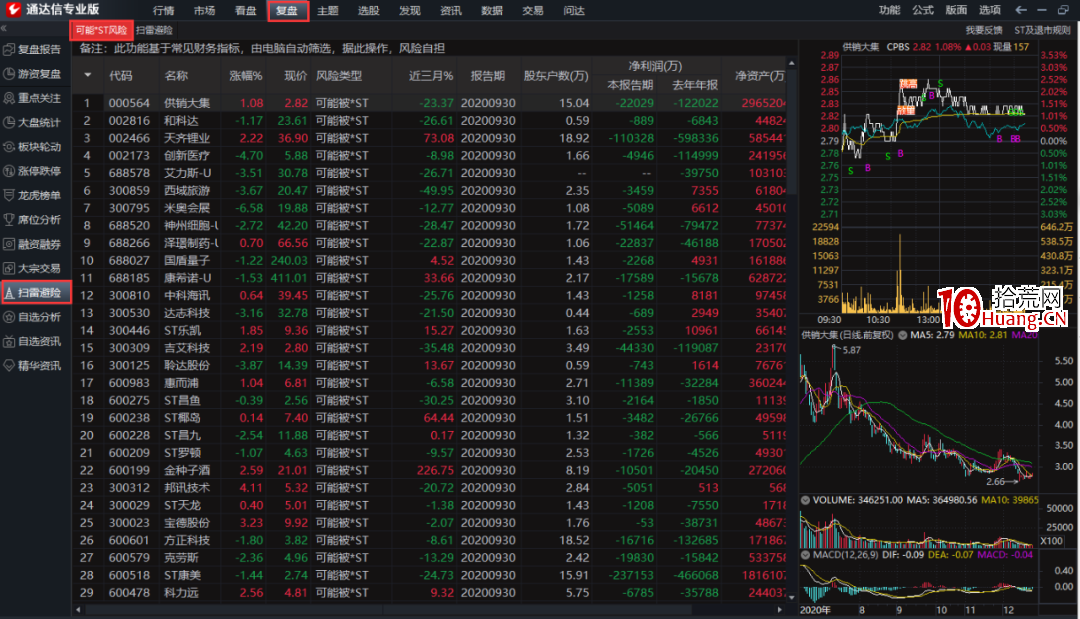
Task: Minimize the 通达信 window
Action: pos(1041,10)
